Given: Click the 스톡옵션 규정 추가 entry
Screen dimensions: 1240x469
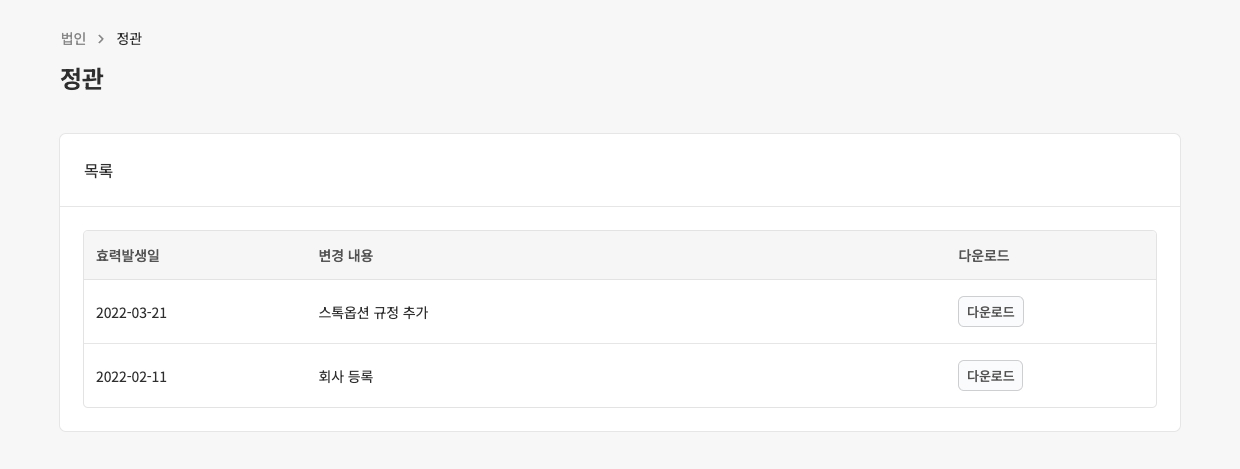Looking at the screenshot, I should click(x=373, y=313).
